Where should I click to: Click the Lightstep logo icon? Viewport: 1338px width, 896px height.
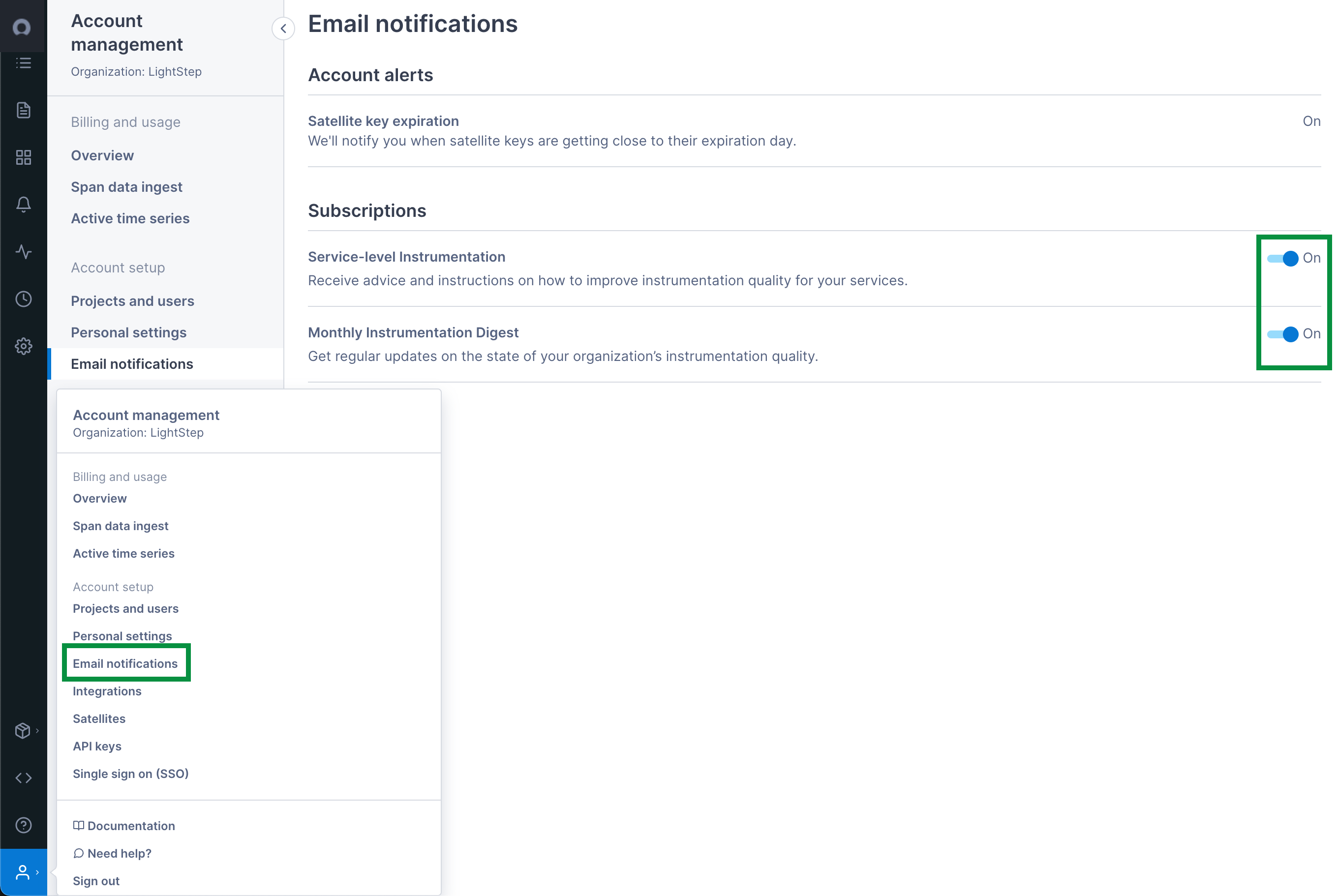click(x=22, y=27)
